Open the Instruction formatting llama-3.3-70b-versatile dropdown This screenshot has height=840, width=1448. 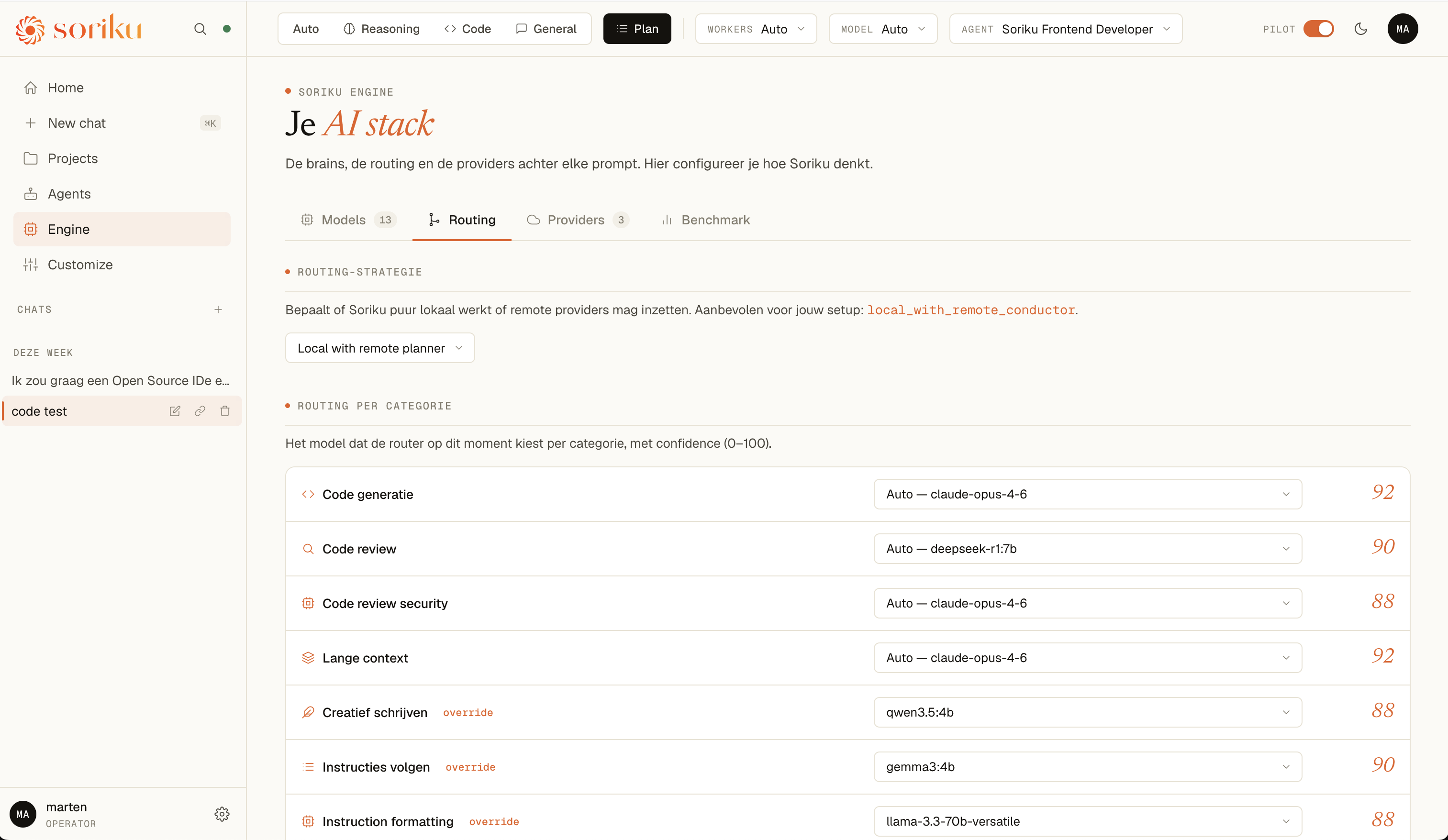[x=1087, y=821]
